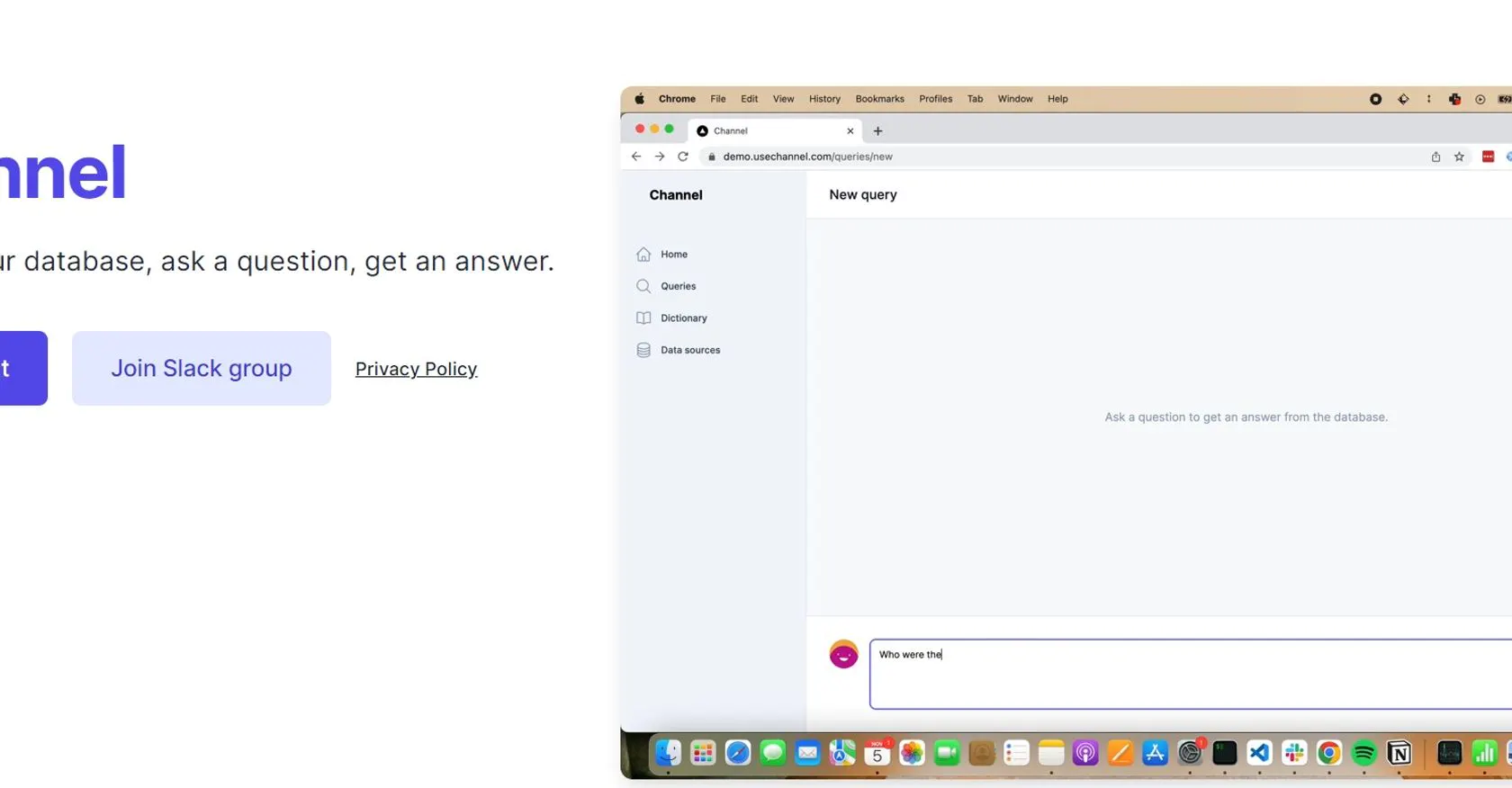Viewport: 1512px width, 788px height.
Task: Open the History menu
Action: click(823, 99)
